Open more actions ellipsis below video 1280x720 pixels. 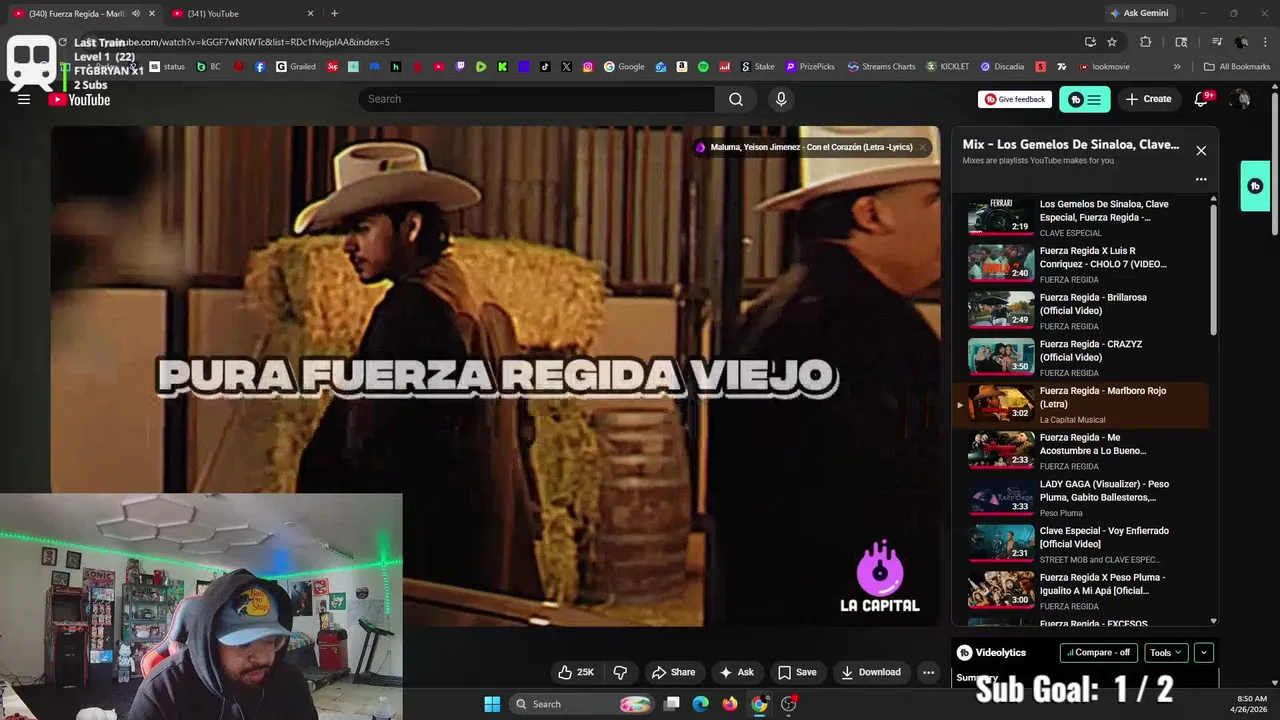tap(928, 672)
